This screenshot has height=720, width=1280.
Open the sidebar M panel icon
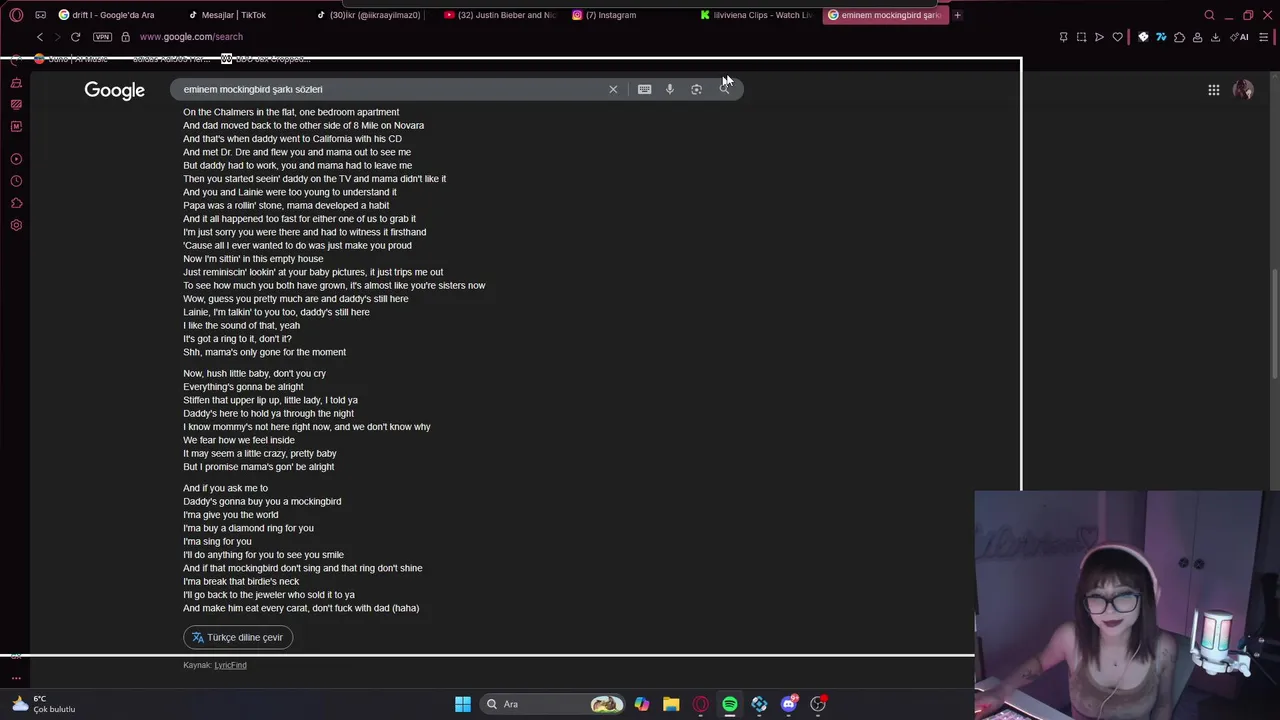(16, 126)
